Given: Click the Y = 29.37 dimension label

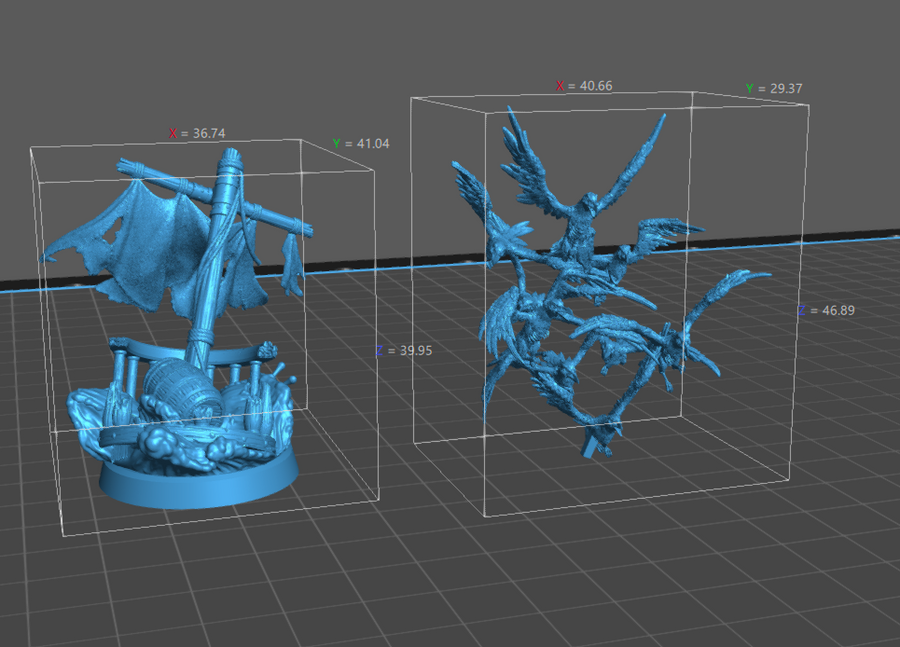Looking at the screenshot, I should click(774, 89).
